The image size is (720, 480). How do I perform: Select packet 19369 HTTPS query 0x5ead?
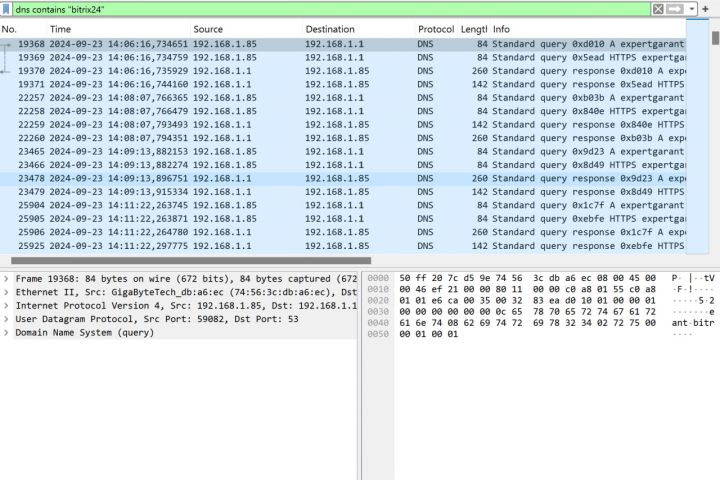[343, 57]
